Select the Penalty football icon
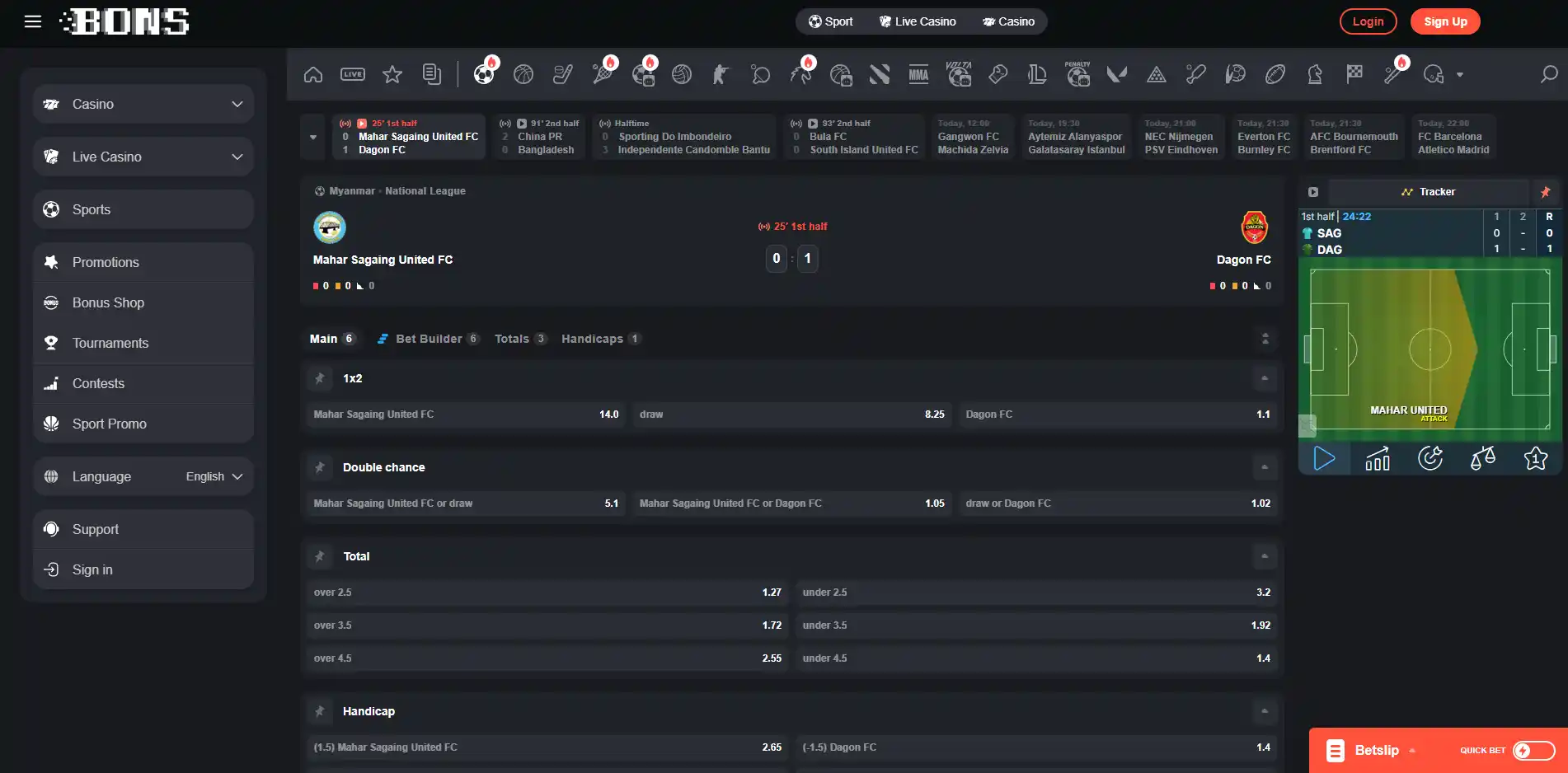1568x773 pixels. (x=1077, y=74)
